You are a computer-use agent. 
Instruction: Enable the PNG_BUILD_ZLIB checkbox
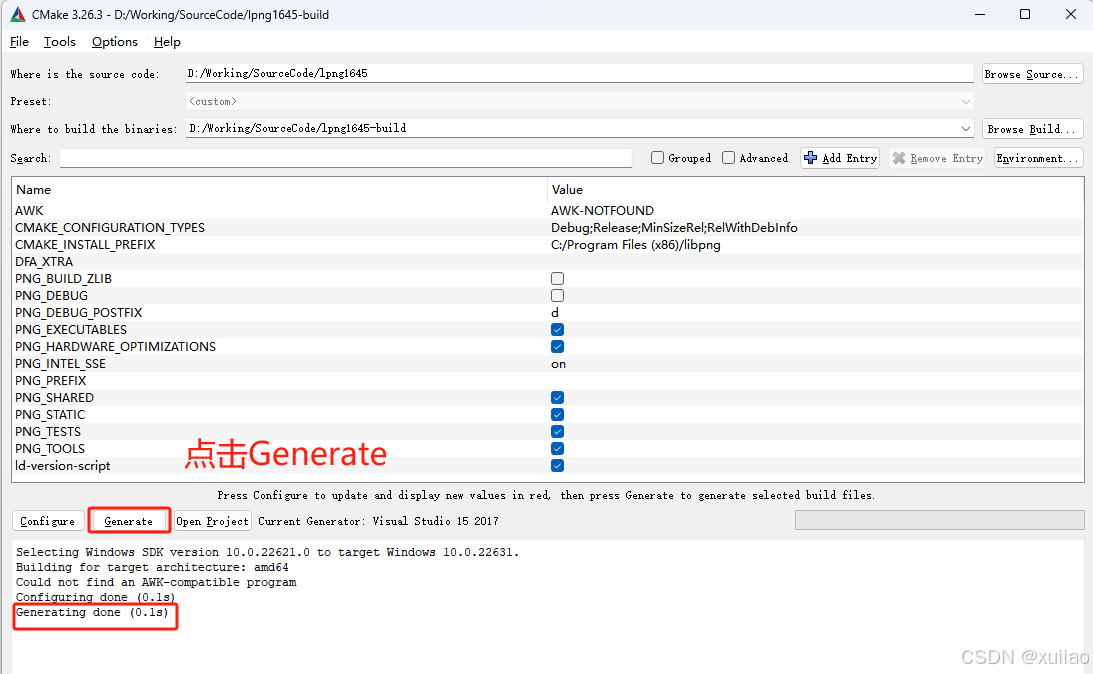coord(557,278)
